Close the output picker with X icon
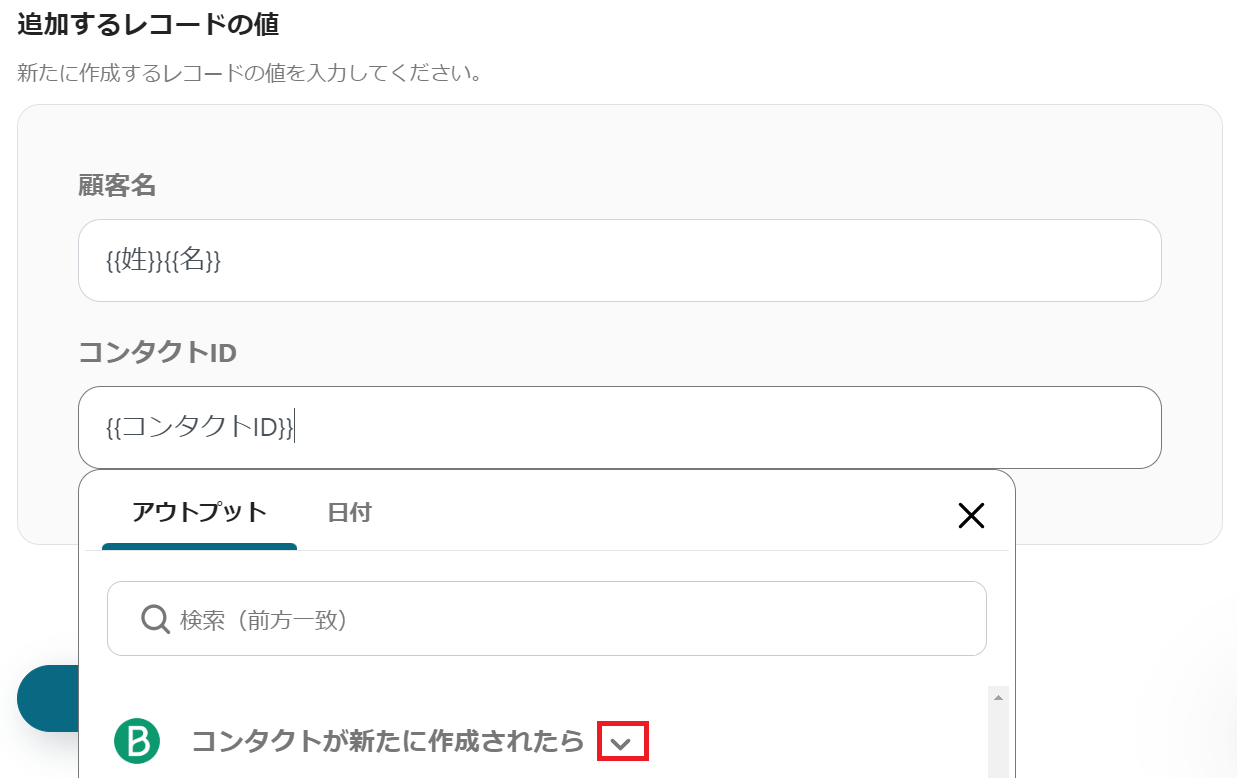The height and width of the screenshot is (778, 1237). [x=971, y=515]
